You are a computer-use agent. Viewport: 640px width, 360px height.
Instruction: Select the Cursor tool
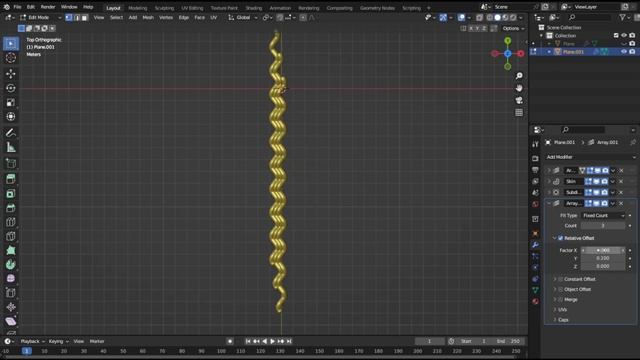tap(11, 58)
